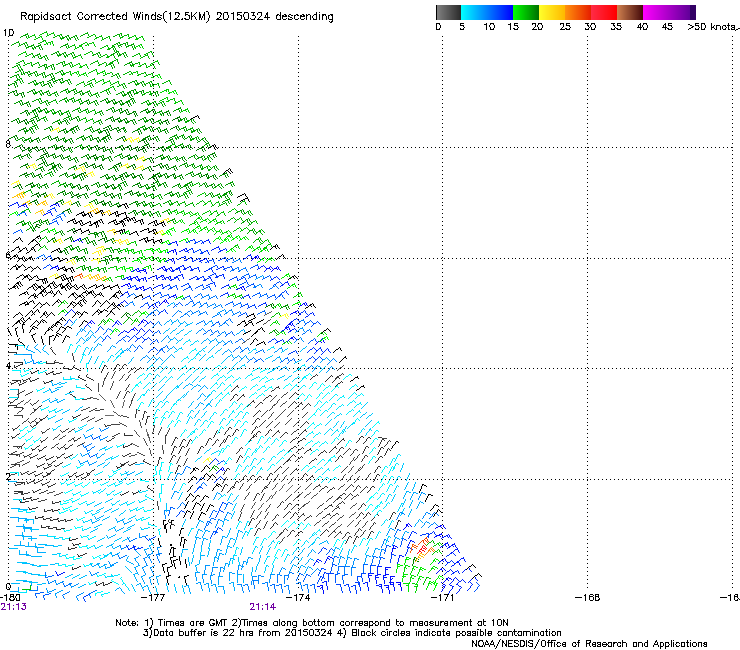Click the '>50 knots' legend label
740x650 pixels.
[713, 27]
